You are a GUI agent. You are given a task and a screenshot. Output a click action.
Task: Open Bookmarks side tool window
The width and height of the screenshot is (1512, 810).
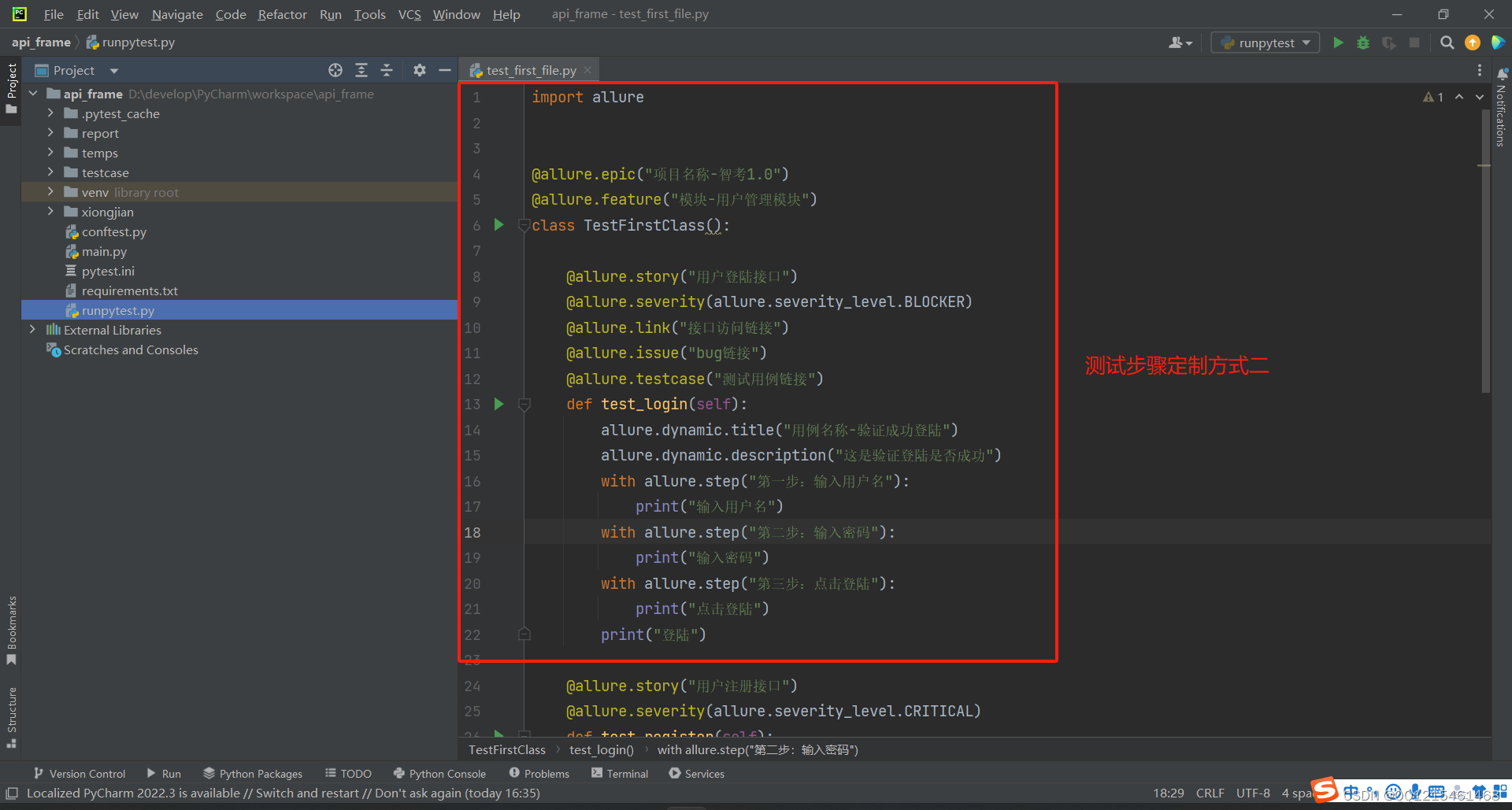pyautogui.click(x=11, y=630)
